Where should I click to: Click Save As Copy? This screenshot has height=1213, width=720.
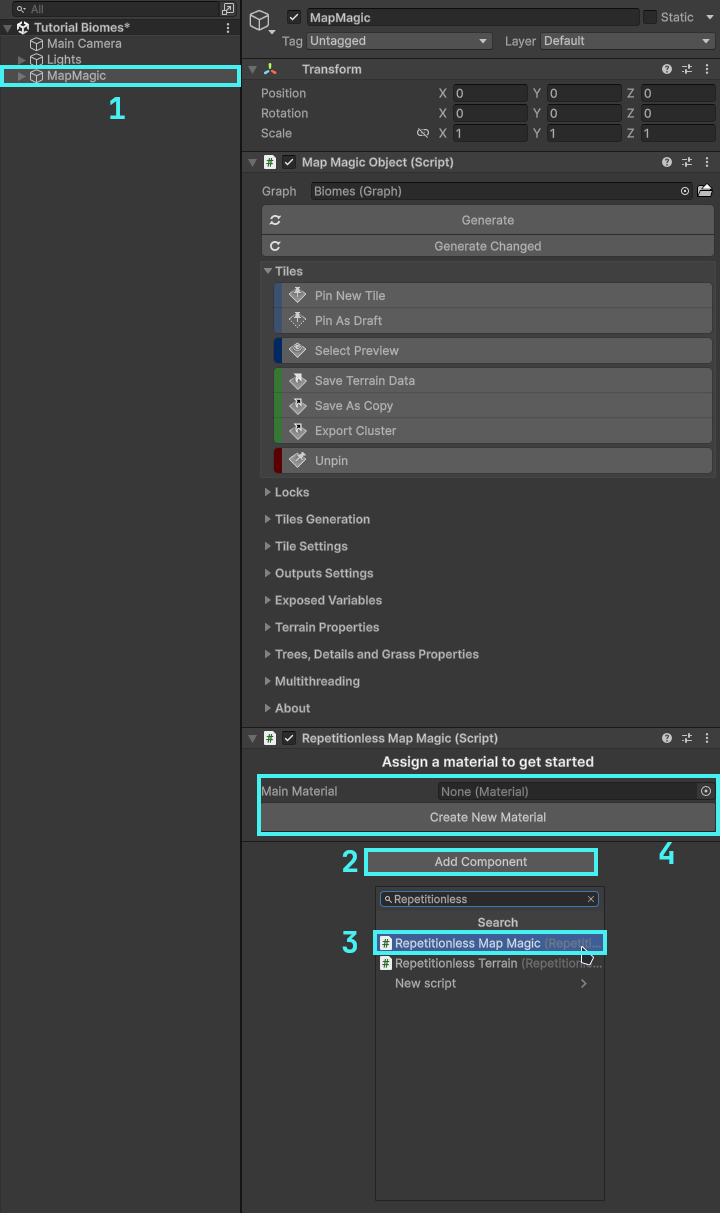(x=493, y=406)
